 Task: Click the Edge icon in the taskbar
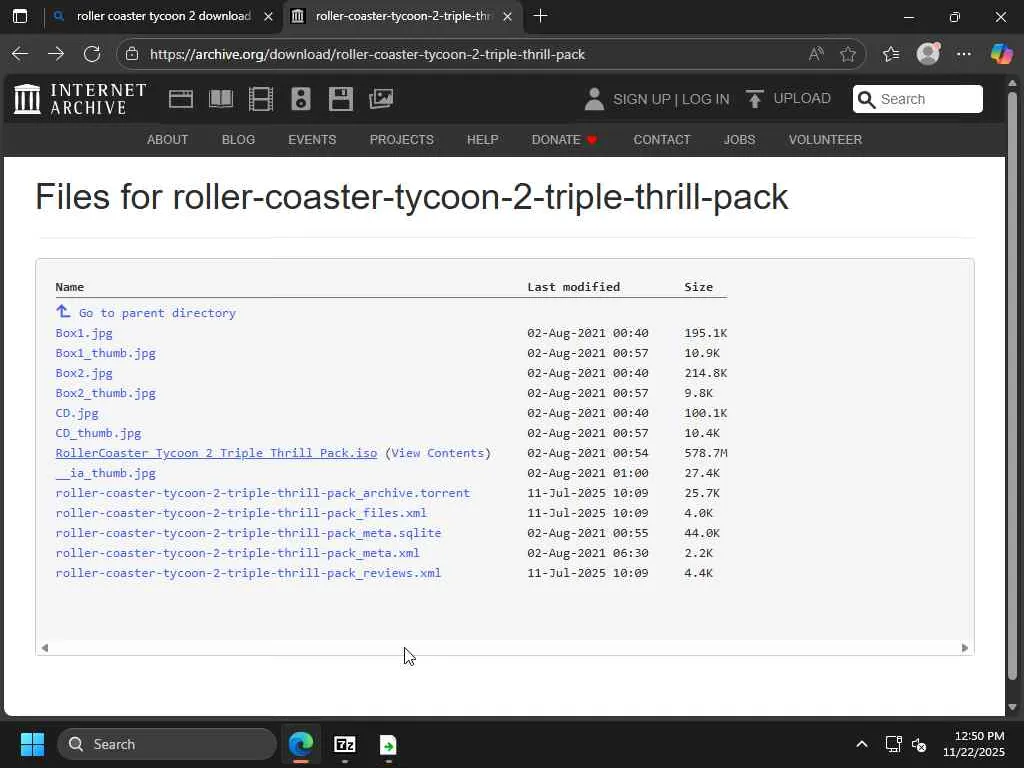click(301, 744)
